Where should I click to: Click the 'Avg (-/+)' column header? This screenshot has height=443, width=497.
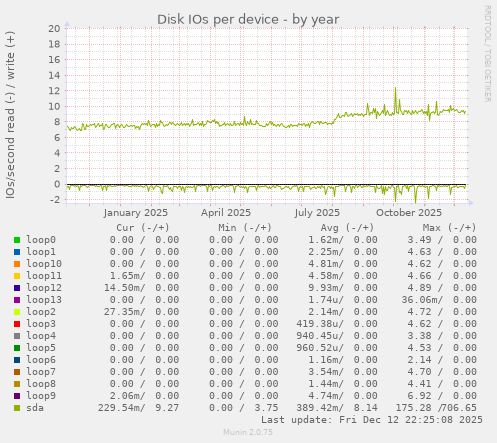[347, 228]
